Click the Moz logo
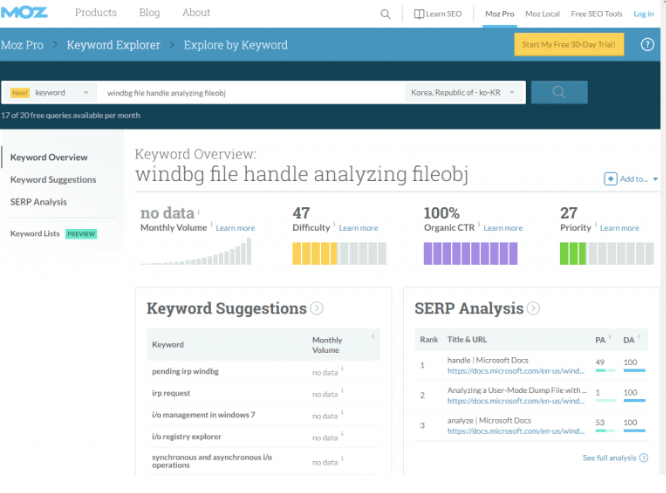The image size is (666, 493). 24,12
